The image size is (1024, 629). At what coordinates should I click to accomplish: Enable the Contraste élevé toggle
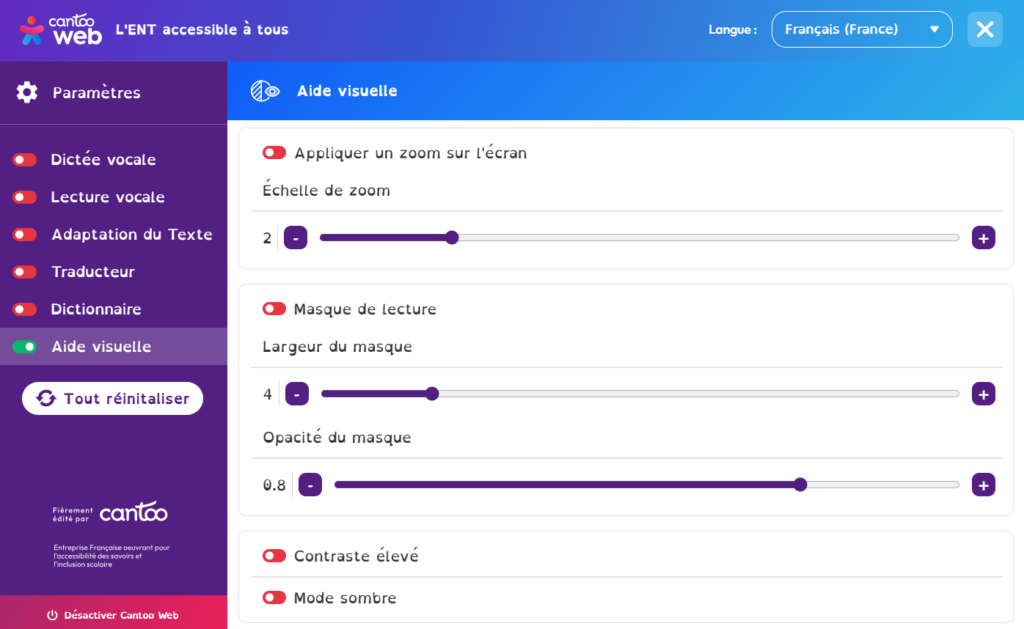274,556
